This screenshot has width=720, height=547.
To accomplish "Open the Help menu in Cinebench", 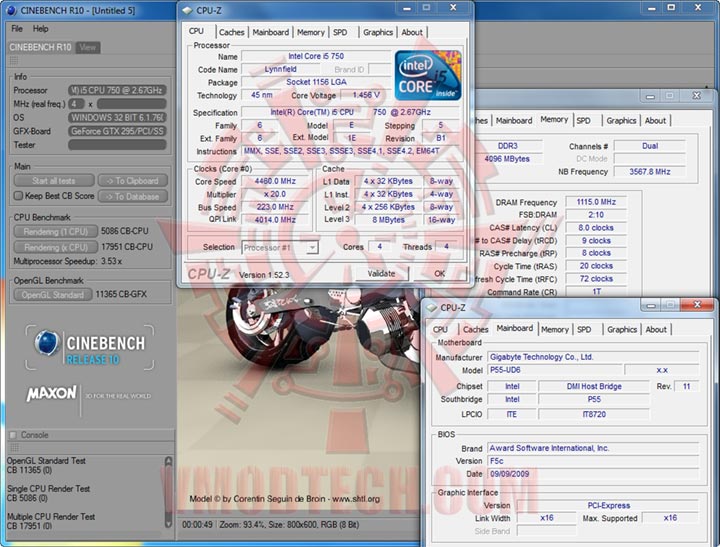I will [40, 28].
